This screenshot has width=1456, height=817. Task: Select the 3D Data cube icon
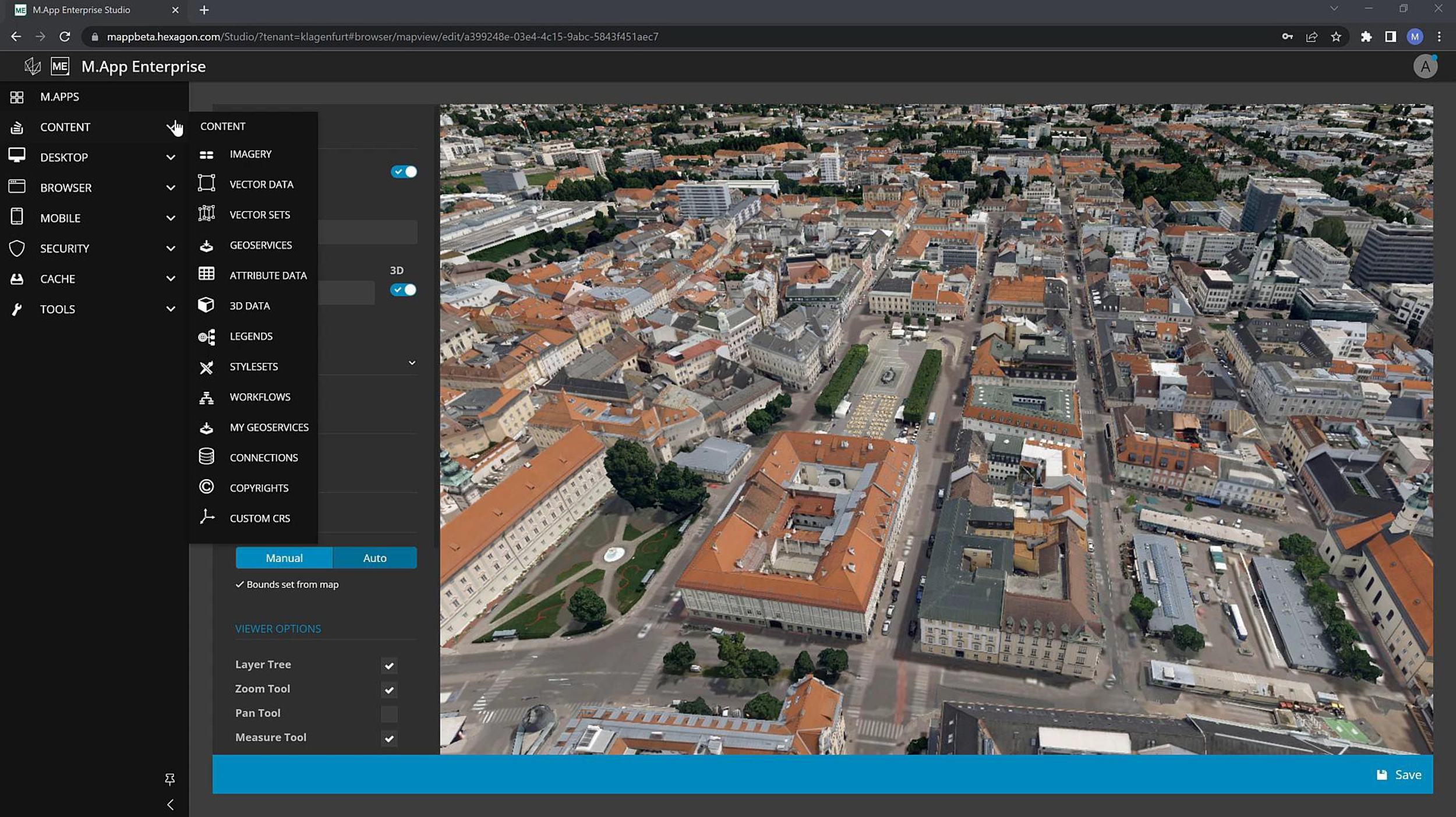click(207, 305)
